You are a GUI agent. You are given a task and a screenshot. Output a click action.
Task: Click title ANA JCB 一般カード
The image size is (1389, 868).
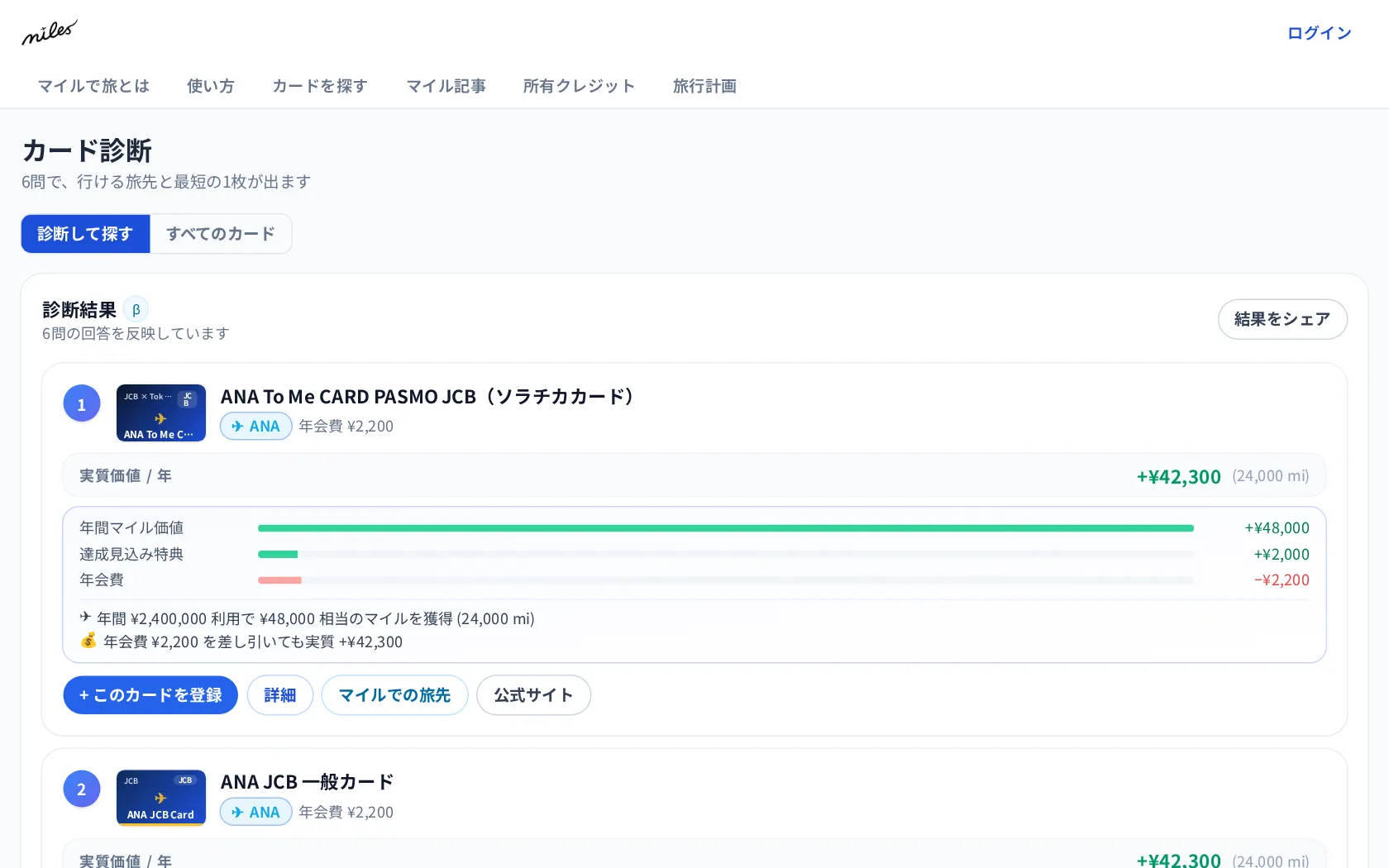pyautogui.click(x=307, y=782)
